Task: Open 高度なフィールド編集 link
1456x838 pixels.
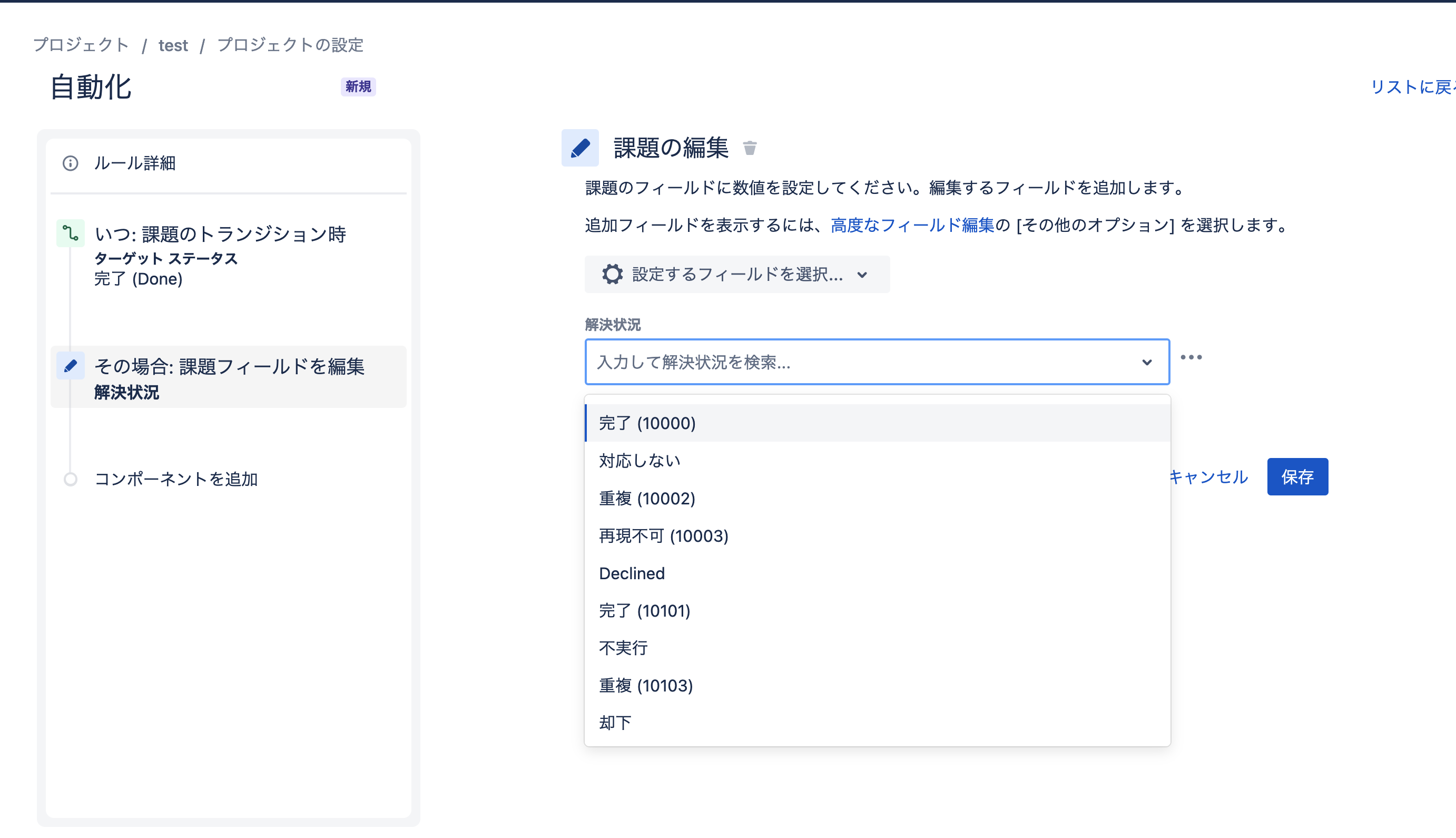Action: point(912,225)
